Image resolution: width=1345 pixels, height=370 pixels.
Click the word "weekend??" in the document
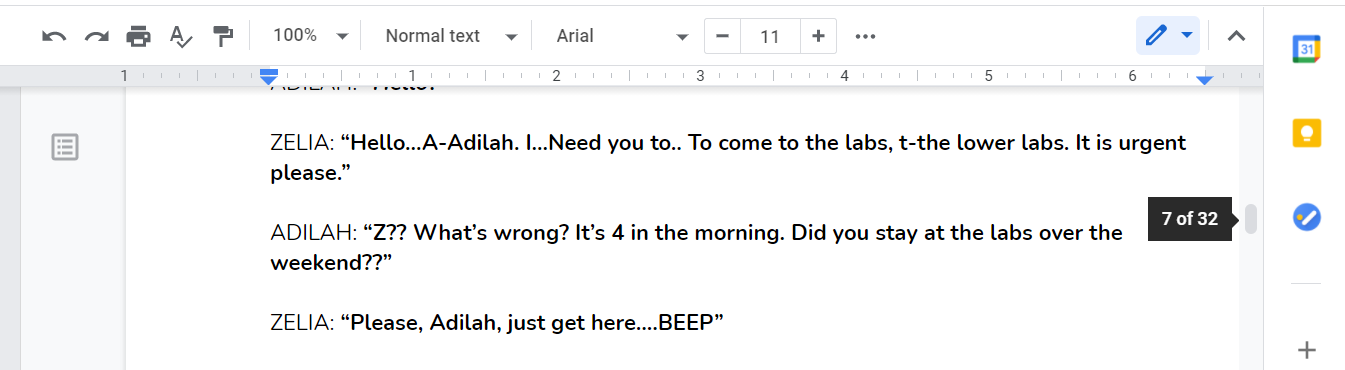(325, 263)
